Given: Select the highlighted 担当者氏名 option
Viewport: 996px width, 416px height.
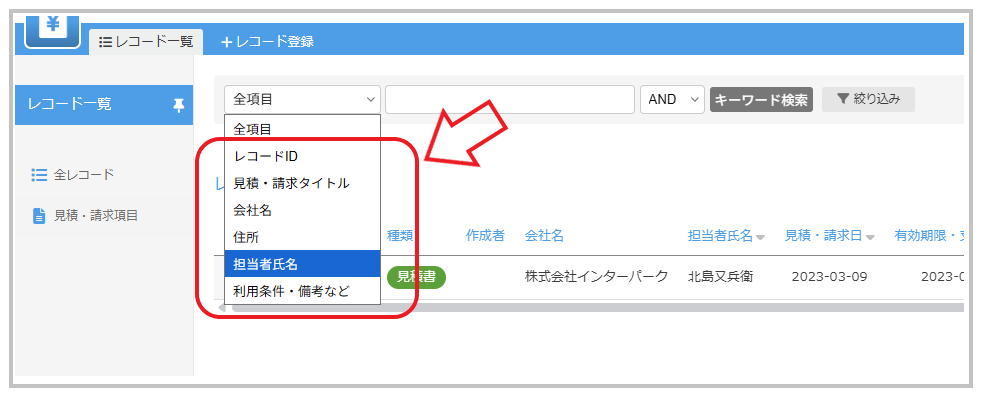Looking at the screenshot, I should pos(265,264).
